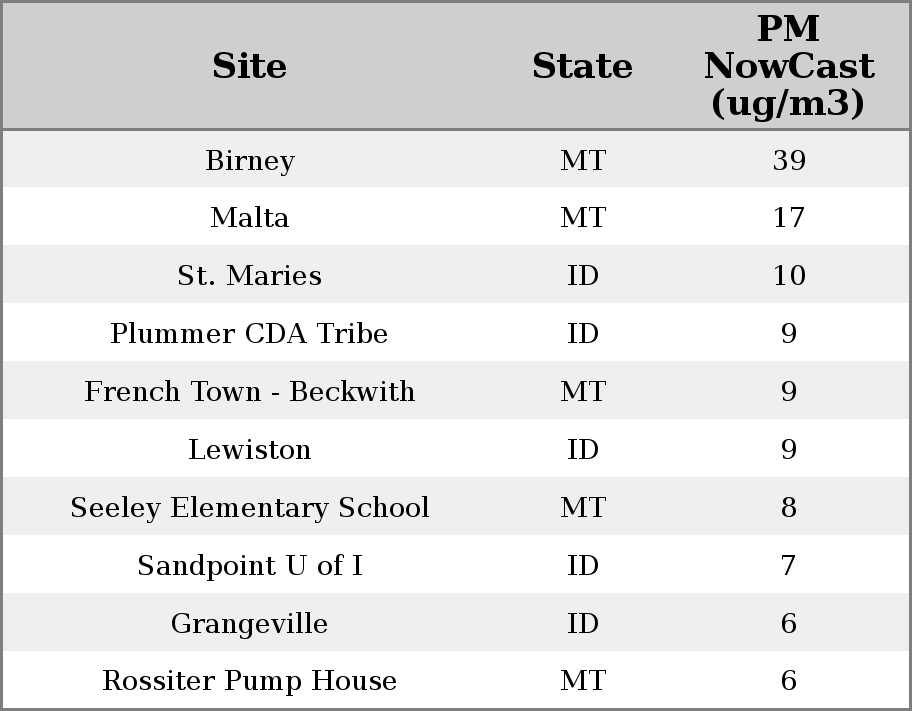912x711 pixels.
Task: Select Rossiter Pump House site
Action: pos(249,681)
